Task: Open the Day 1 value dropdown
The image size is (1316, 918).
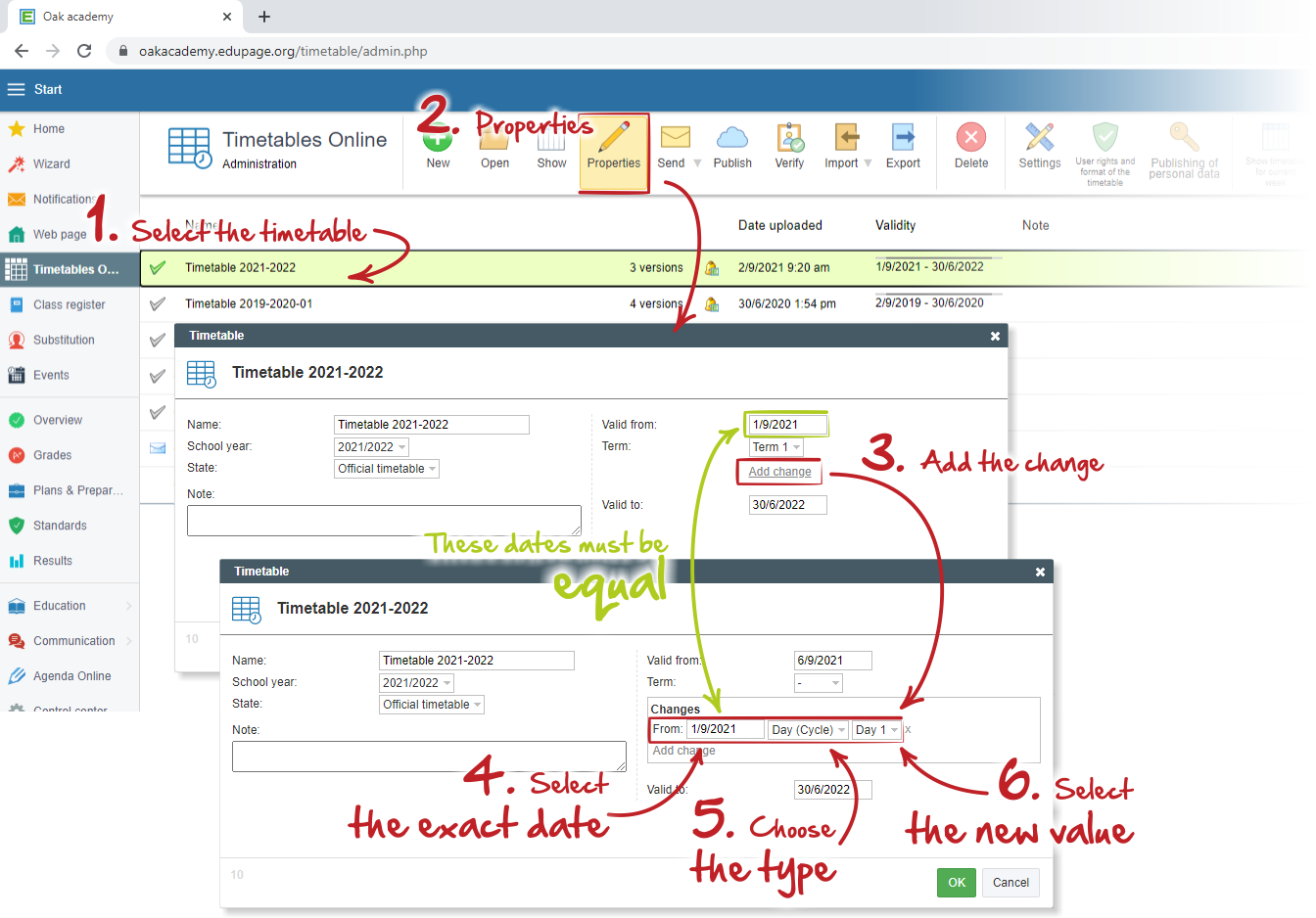Action: coord(876,730)
